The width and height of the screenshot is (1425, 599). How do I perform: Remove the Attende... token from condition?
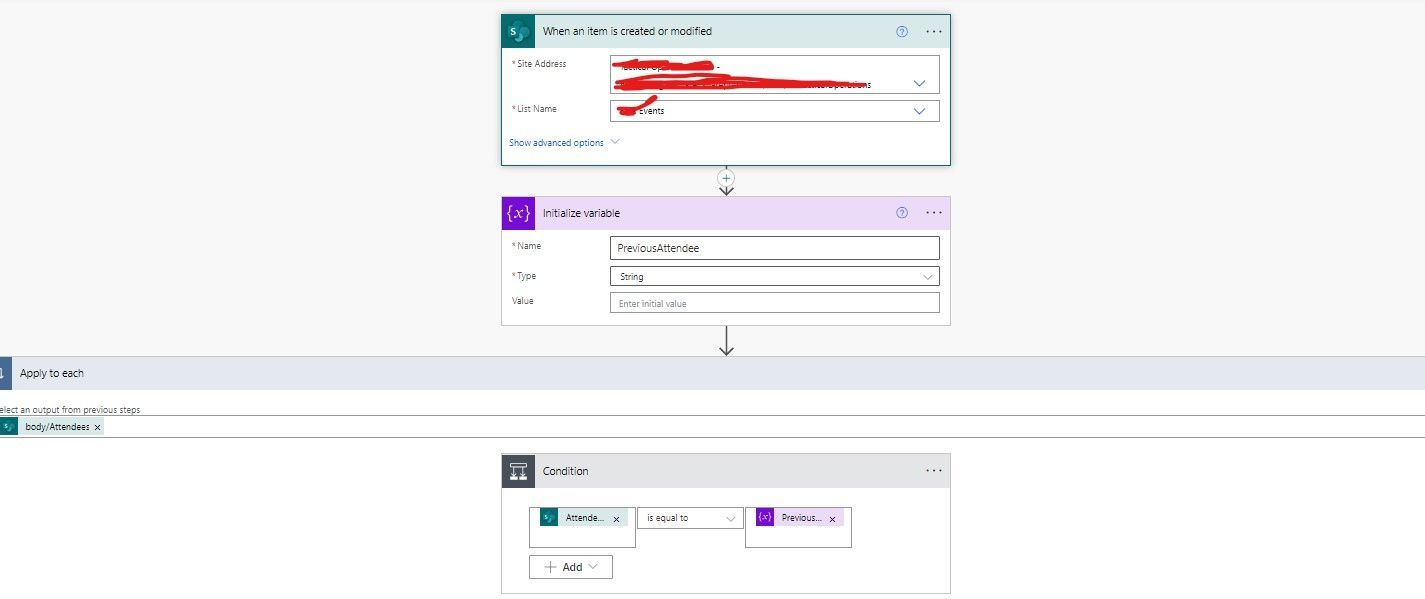point(616,519)
